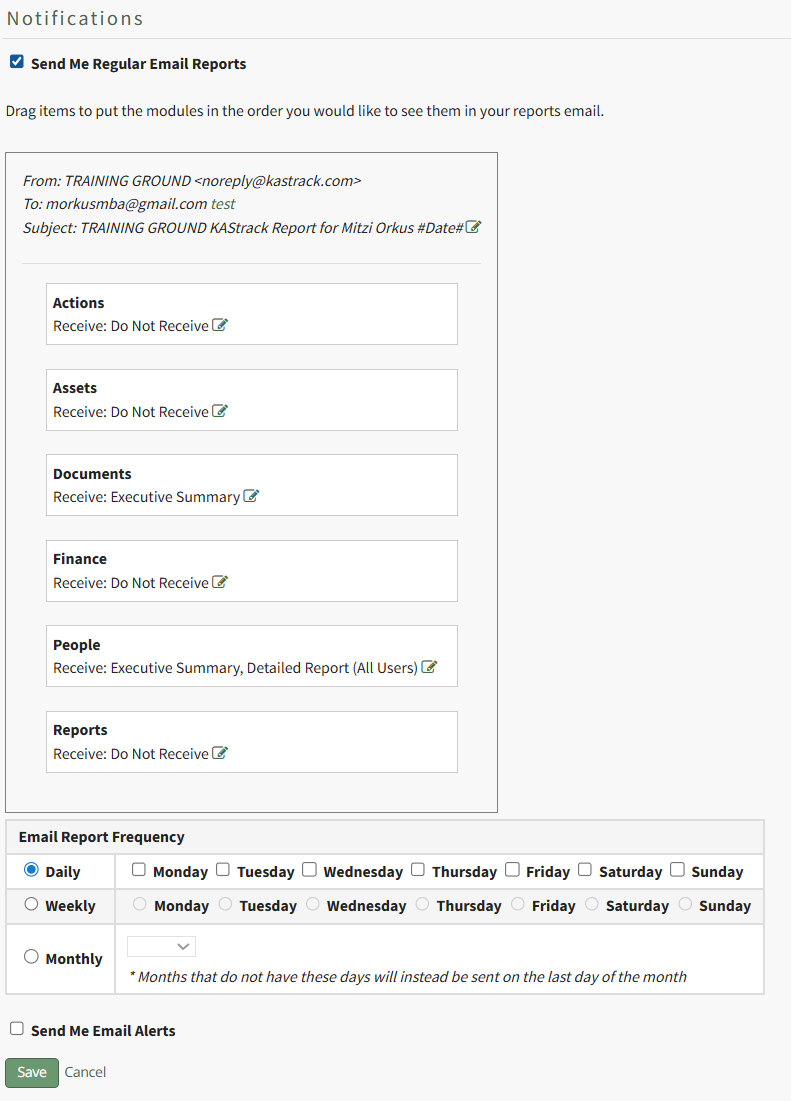Check Monday in the Daily row
The width and height of the screenshot is (791, 1101).
click(139, 870)
